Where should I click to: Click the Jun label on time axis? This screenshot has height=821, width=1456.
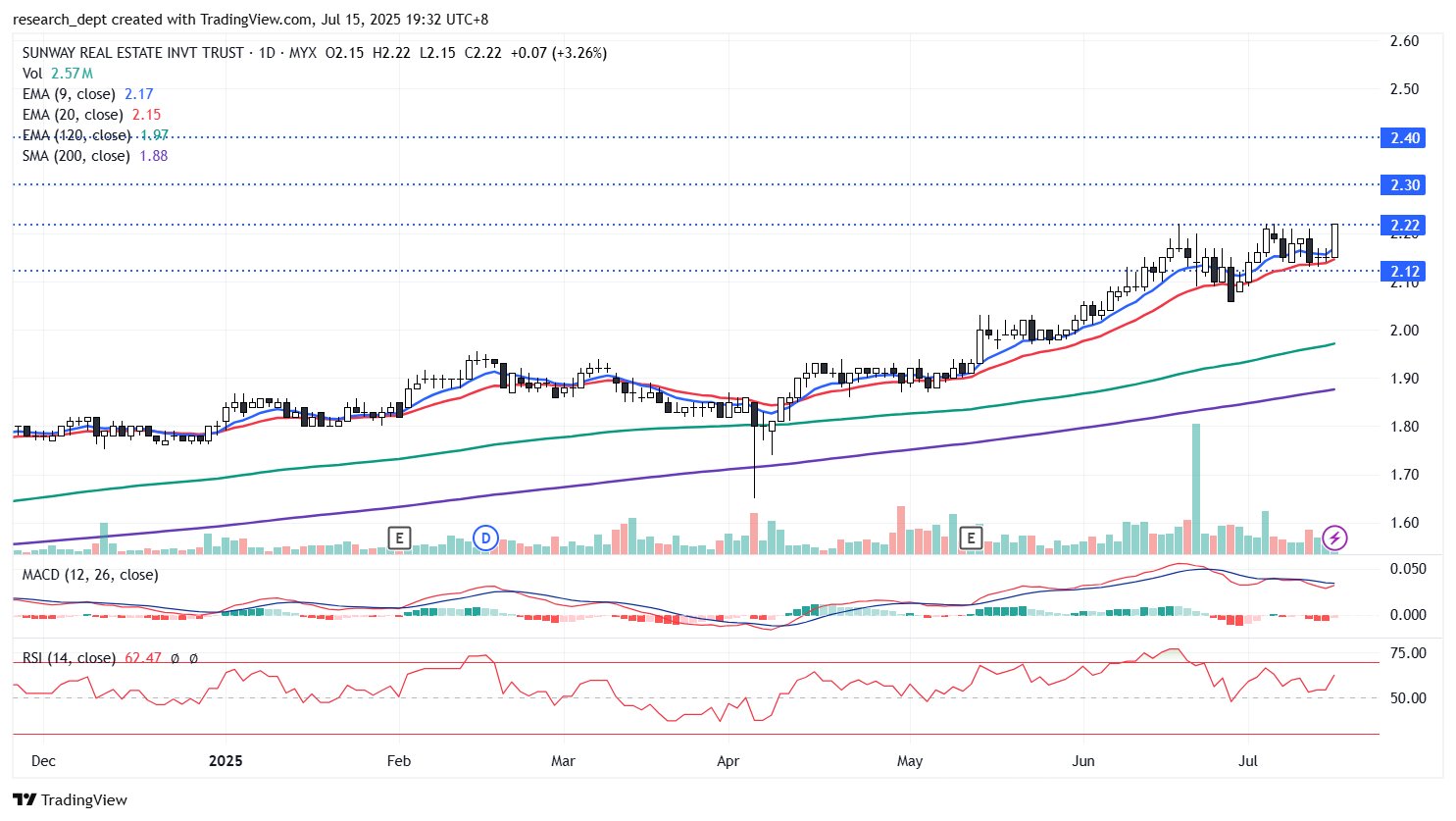pyautogui.click(x=1083, y=761)
